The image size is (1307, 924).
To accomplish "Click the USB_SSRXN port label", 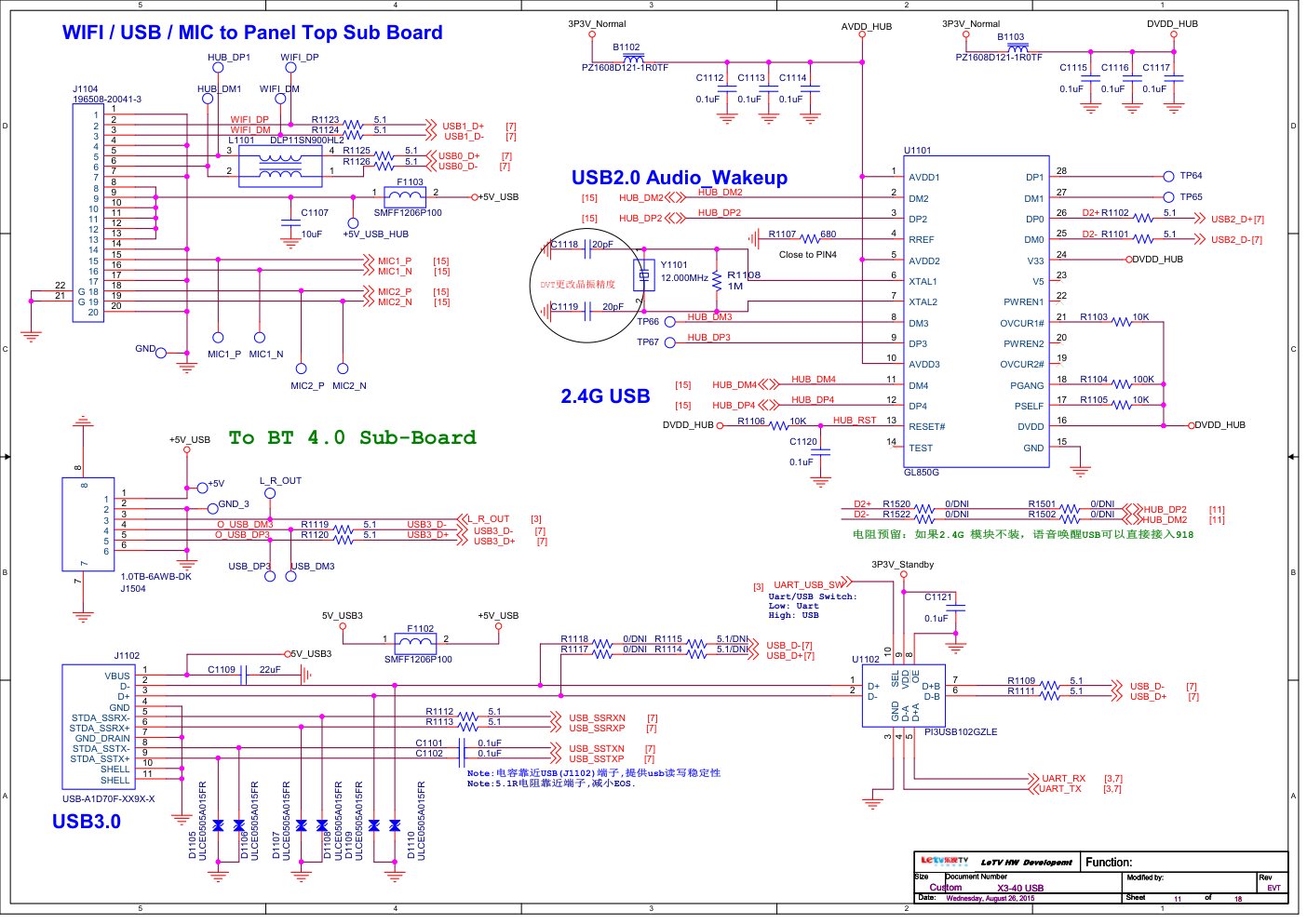I will pos(598,718).
